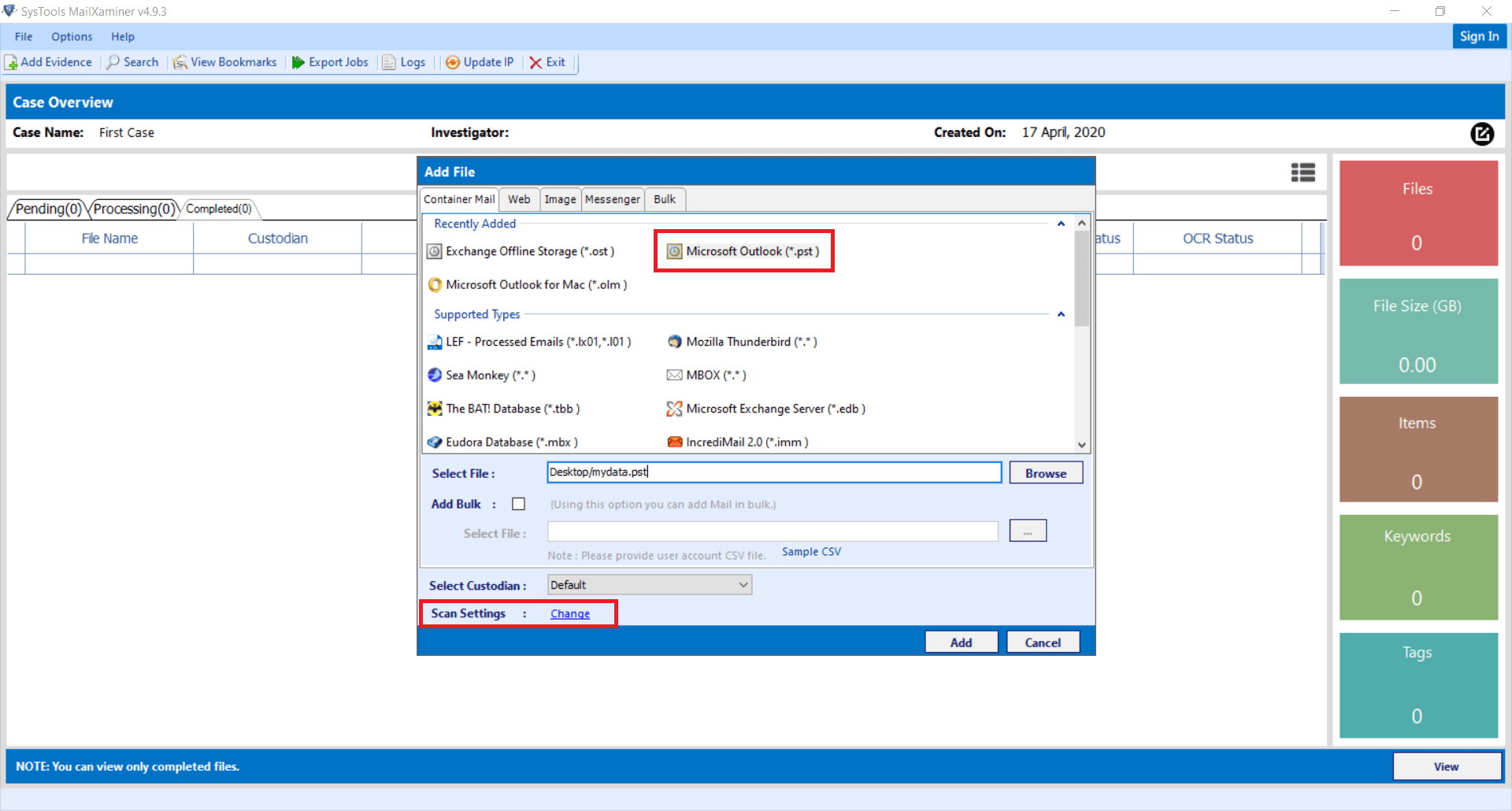1512x811 pixels.
Task: Click the edit case icon at right
Action: (1482, 134)
